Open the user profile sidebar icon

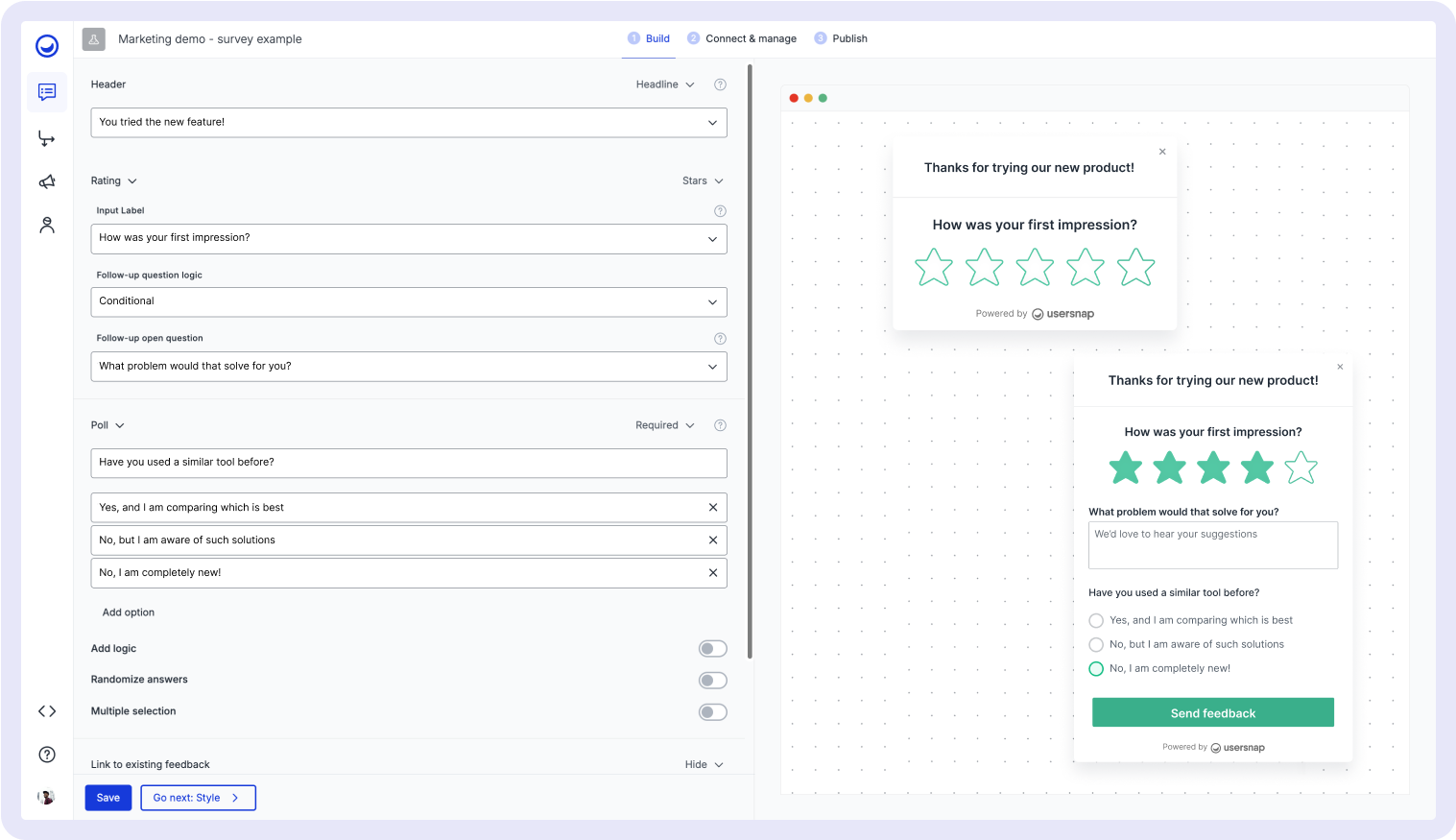pyautogui.click(x=46, y=225)
